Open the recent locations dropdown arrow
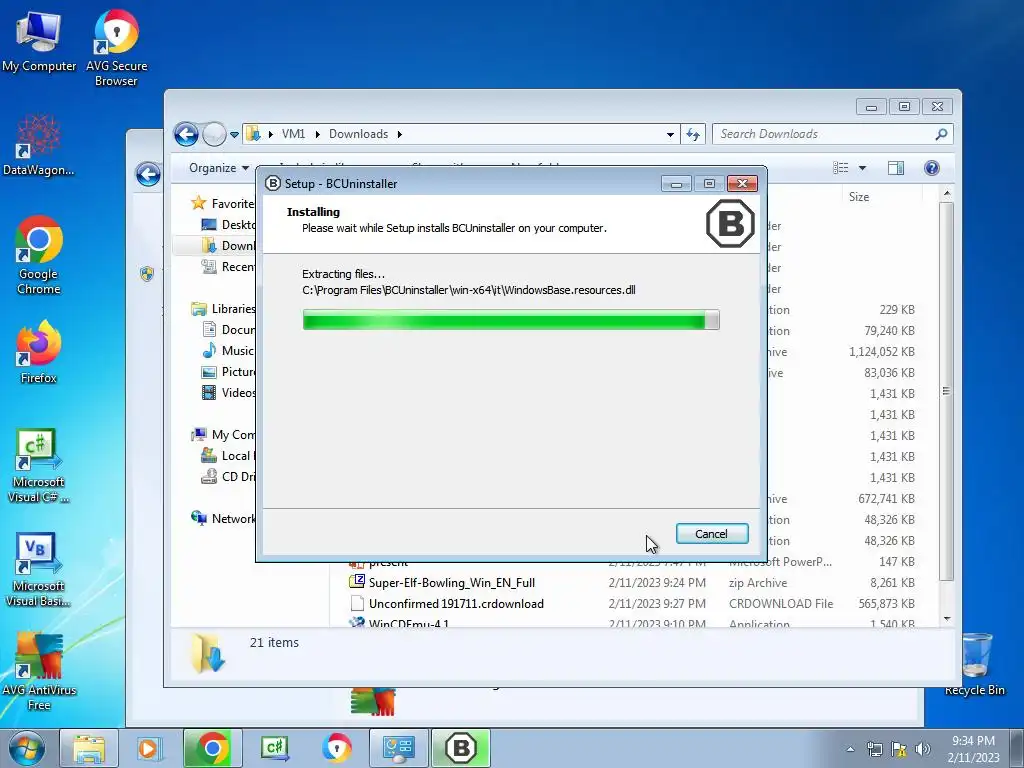Image resolution: width=1024 pixels, height=768 pixels. 234,135
